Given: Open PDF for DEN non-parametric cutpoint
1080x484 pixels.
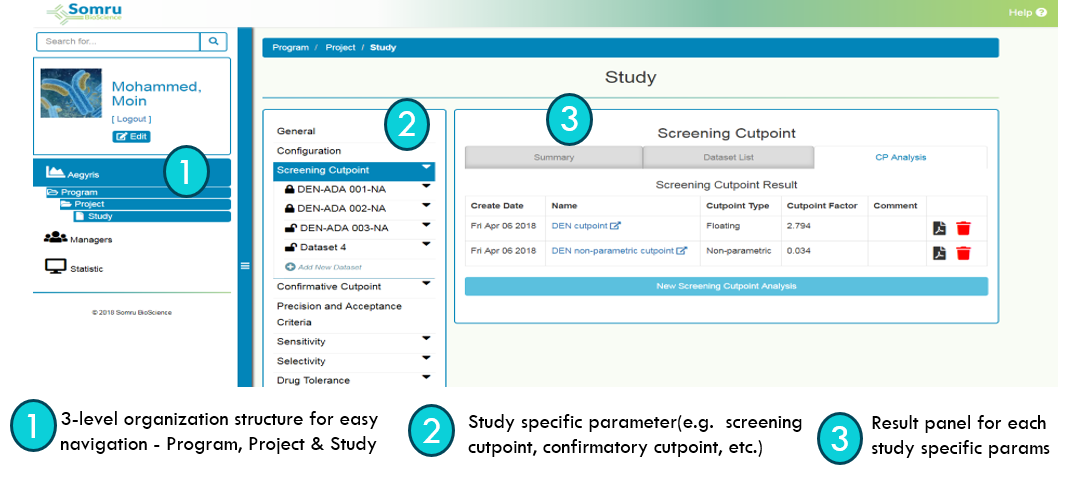Looking at the screenshot, I should [939, 253].
